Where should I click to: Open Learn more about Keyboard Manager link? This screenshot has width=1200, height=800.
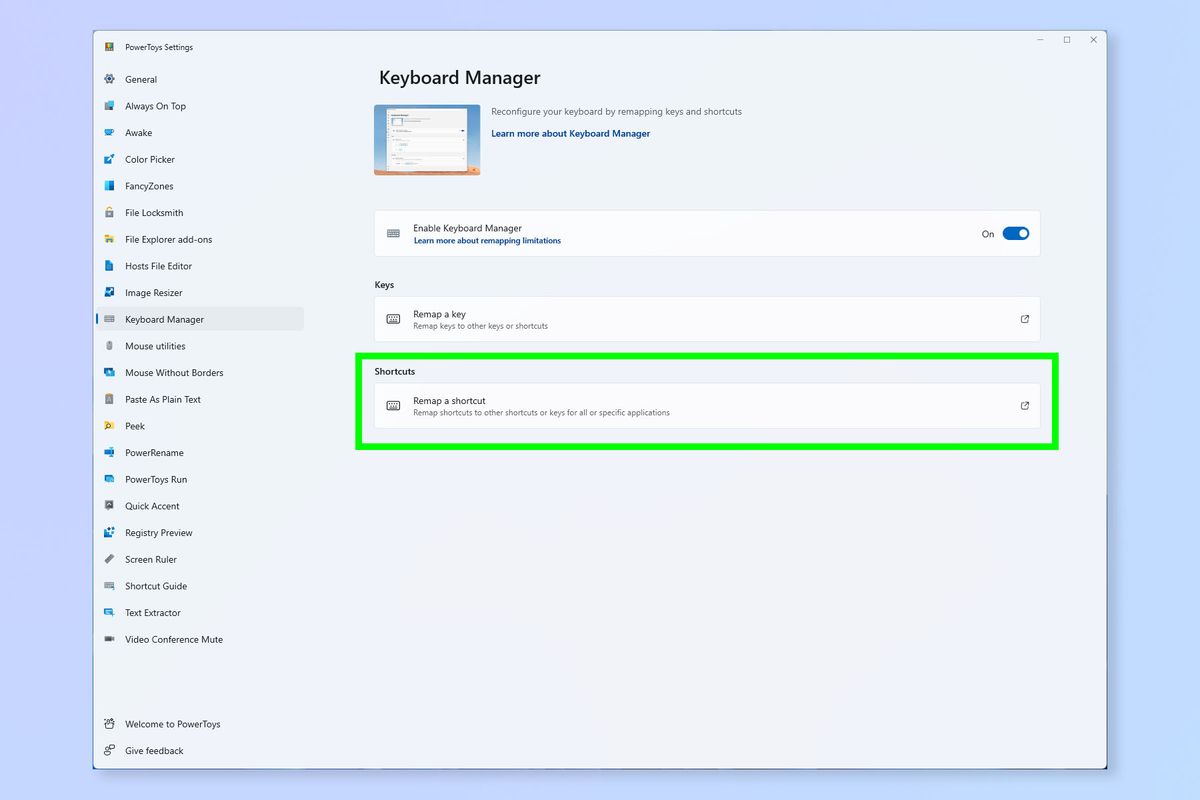click(x=570, y=132)
